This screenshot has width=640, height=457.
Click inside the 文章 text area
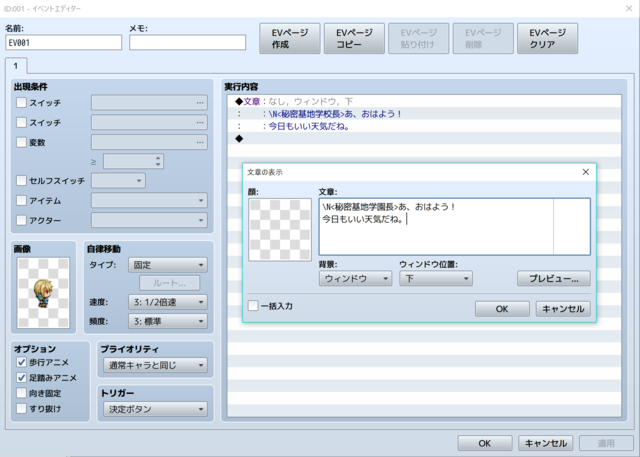(455, 227)
